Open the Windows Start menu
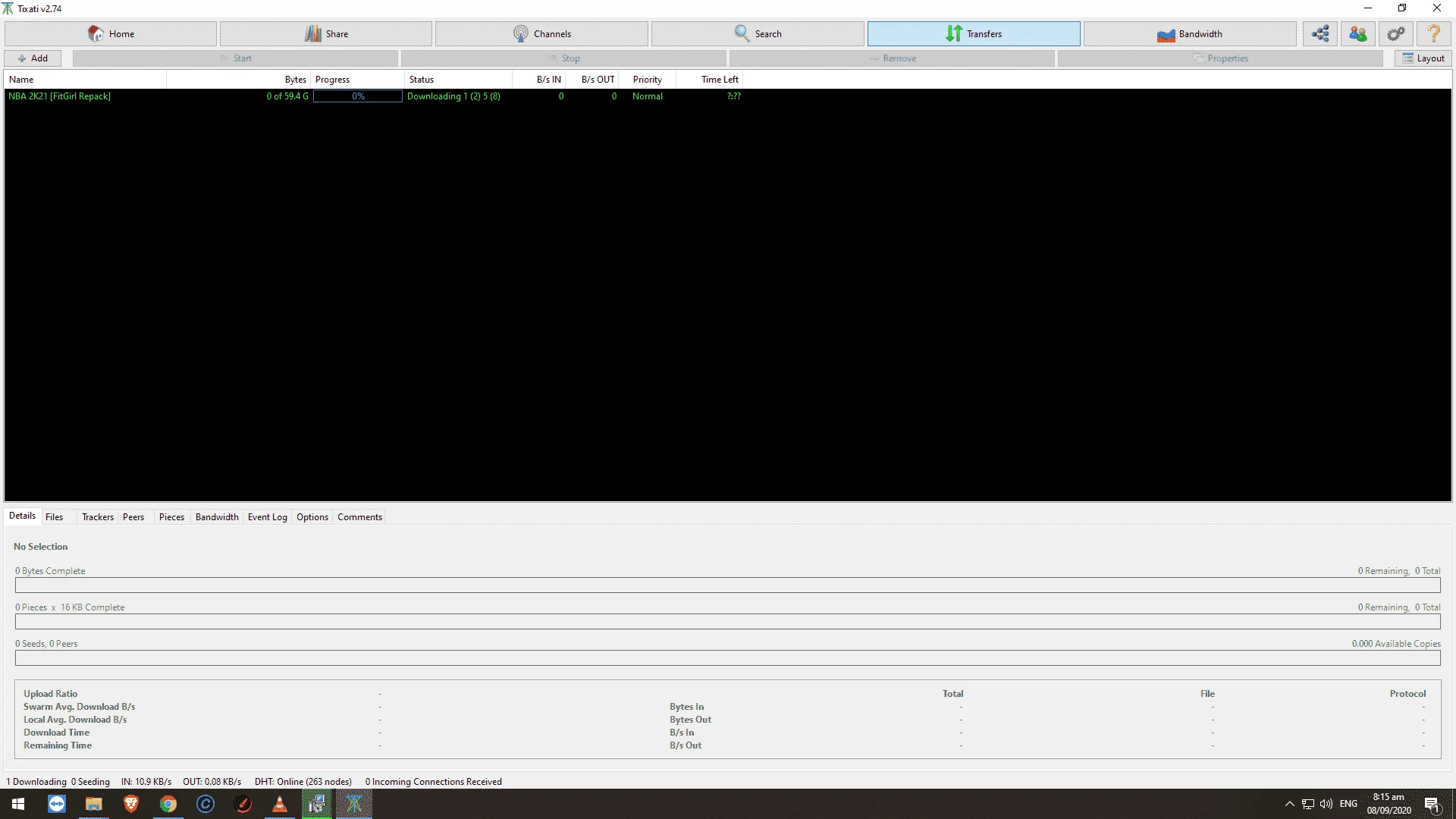 pyautogui.click(x=18, y=804)
